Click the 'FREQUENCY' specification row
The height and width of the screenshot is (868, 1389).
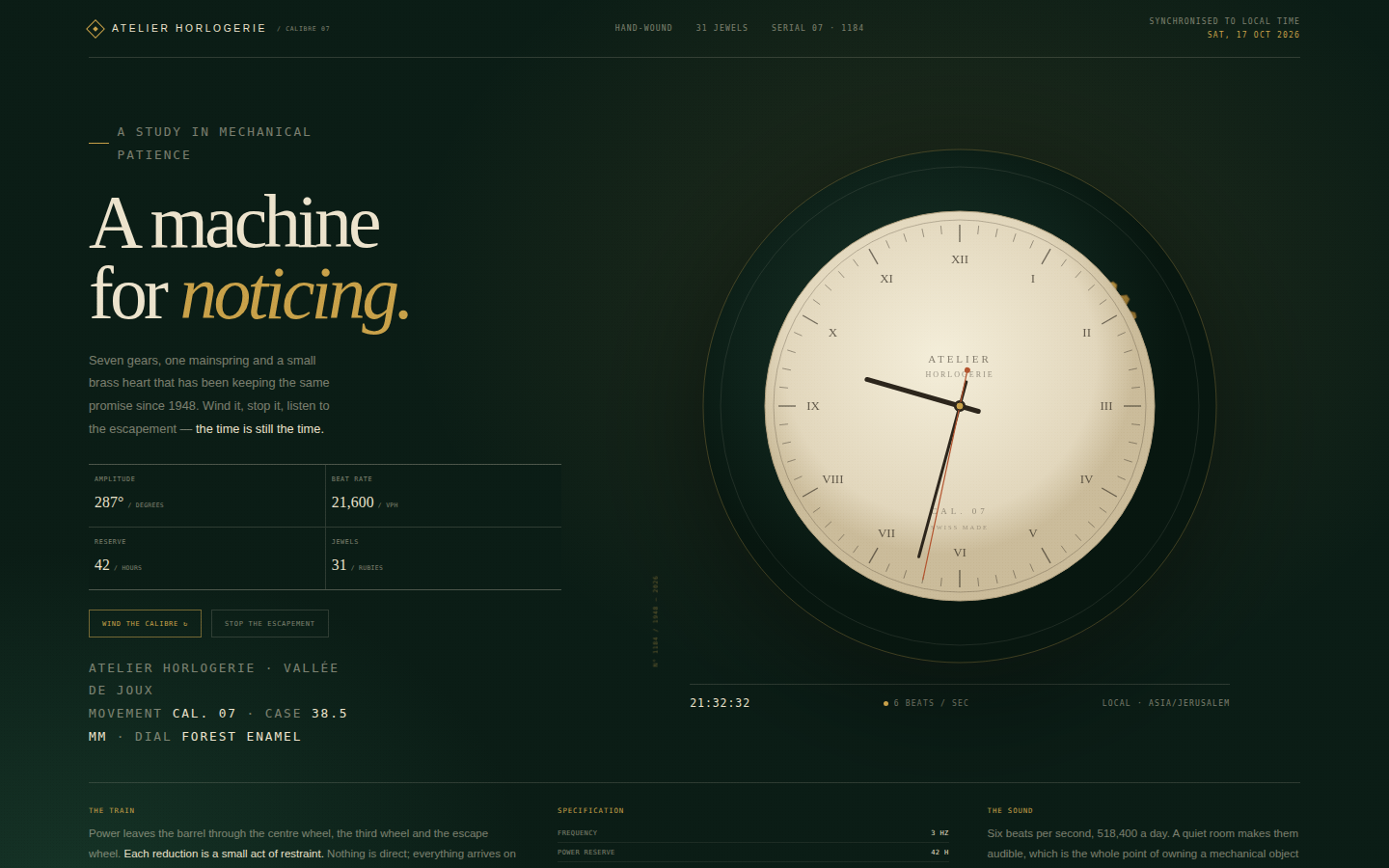pos(753,833)
